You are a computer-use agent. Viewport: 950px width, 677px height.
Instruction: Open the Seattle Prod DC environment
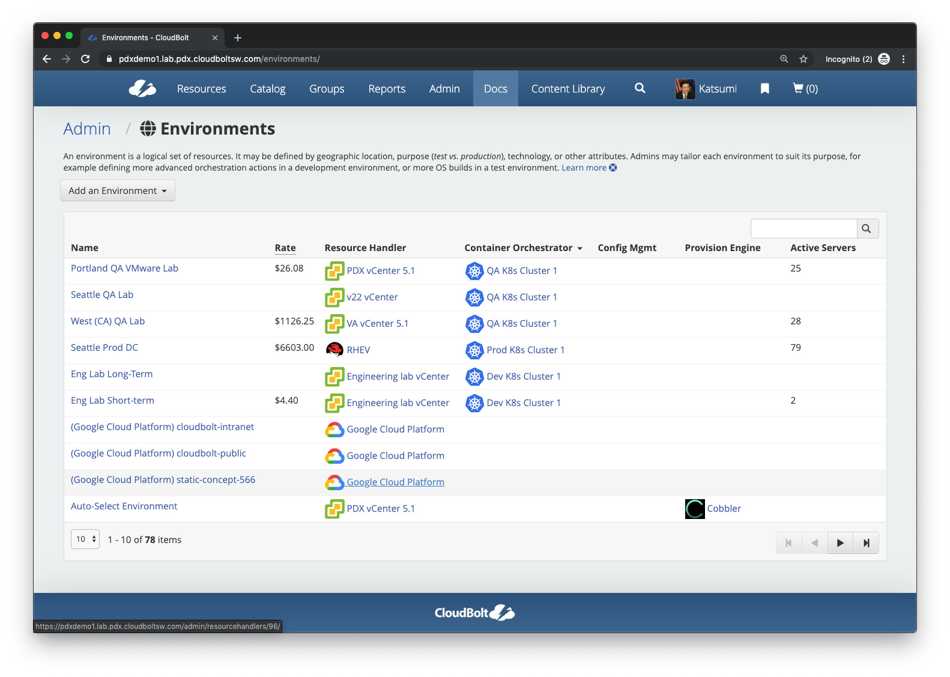point(104,348)
